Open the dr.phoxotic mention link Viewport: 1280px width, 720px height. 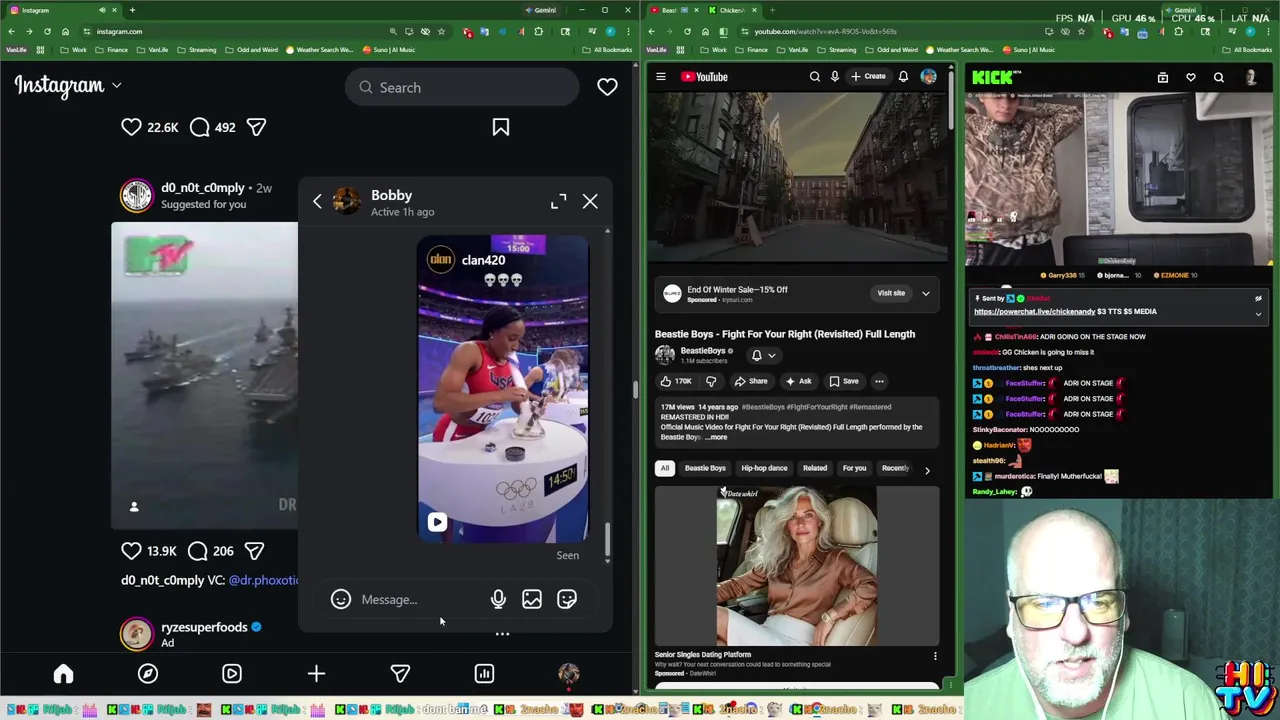(264, 580)
